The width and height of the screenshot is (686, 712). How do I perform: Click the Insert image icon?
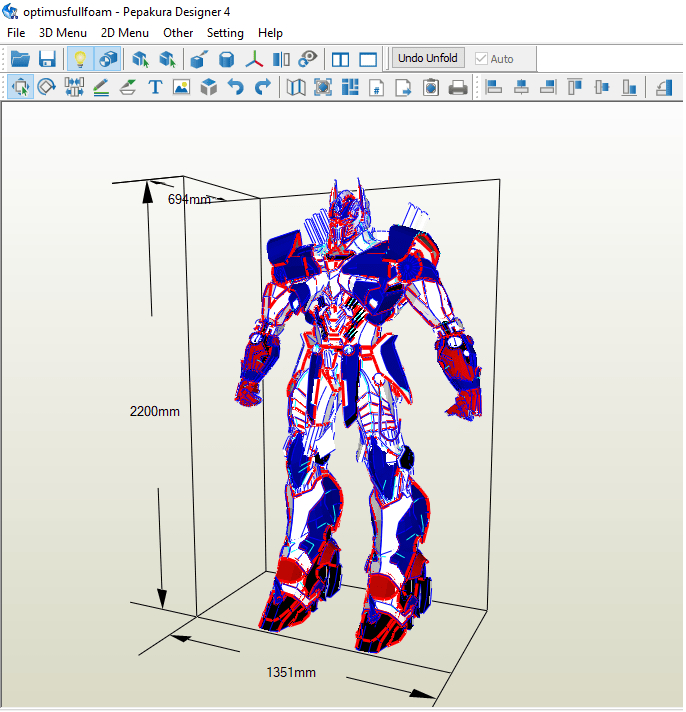tap(181, 88)
